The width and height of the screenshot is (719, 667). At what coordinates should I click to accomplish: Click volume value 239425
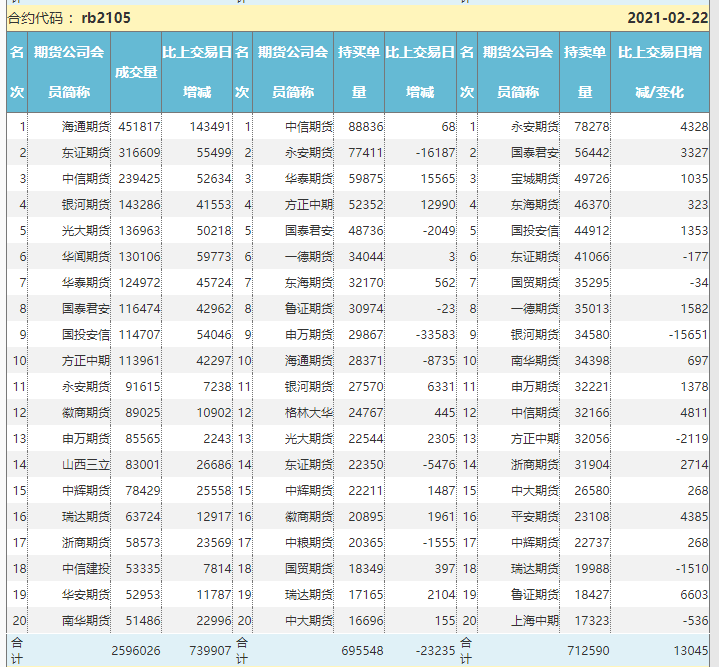pyautogui.click(x=139, y=179)
